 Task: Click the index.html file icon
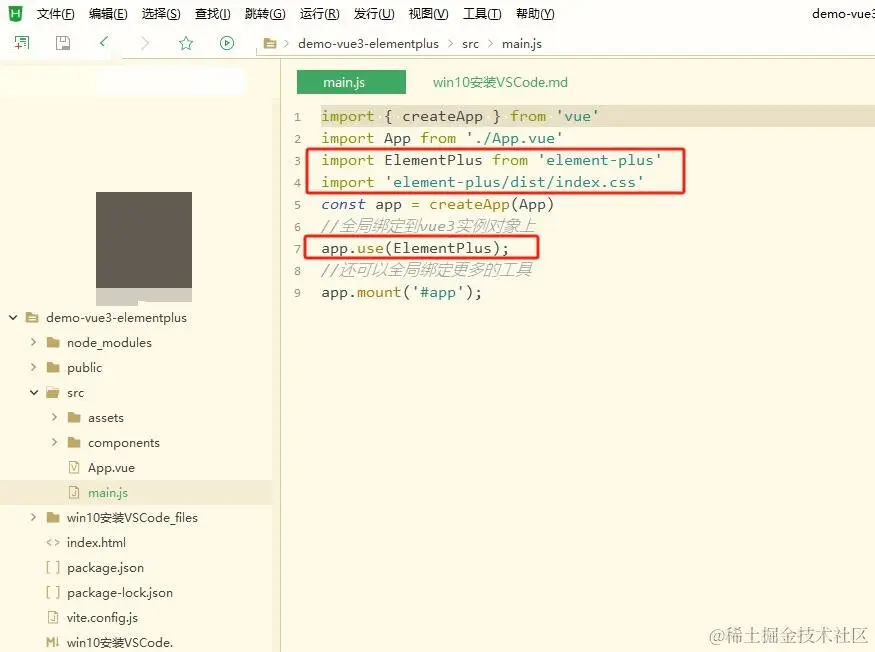coord(53,542)
